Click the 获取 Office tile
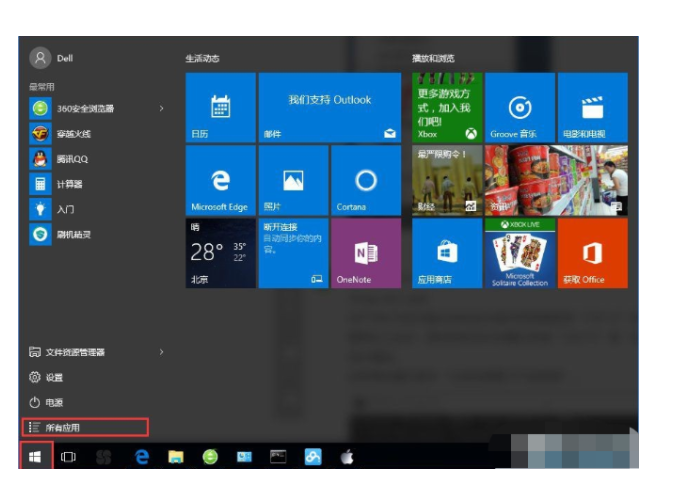Viewport: 674px width, 489px height. pyautogui.click(x=593, y=253)
